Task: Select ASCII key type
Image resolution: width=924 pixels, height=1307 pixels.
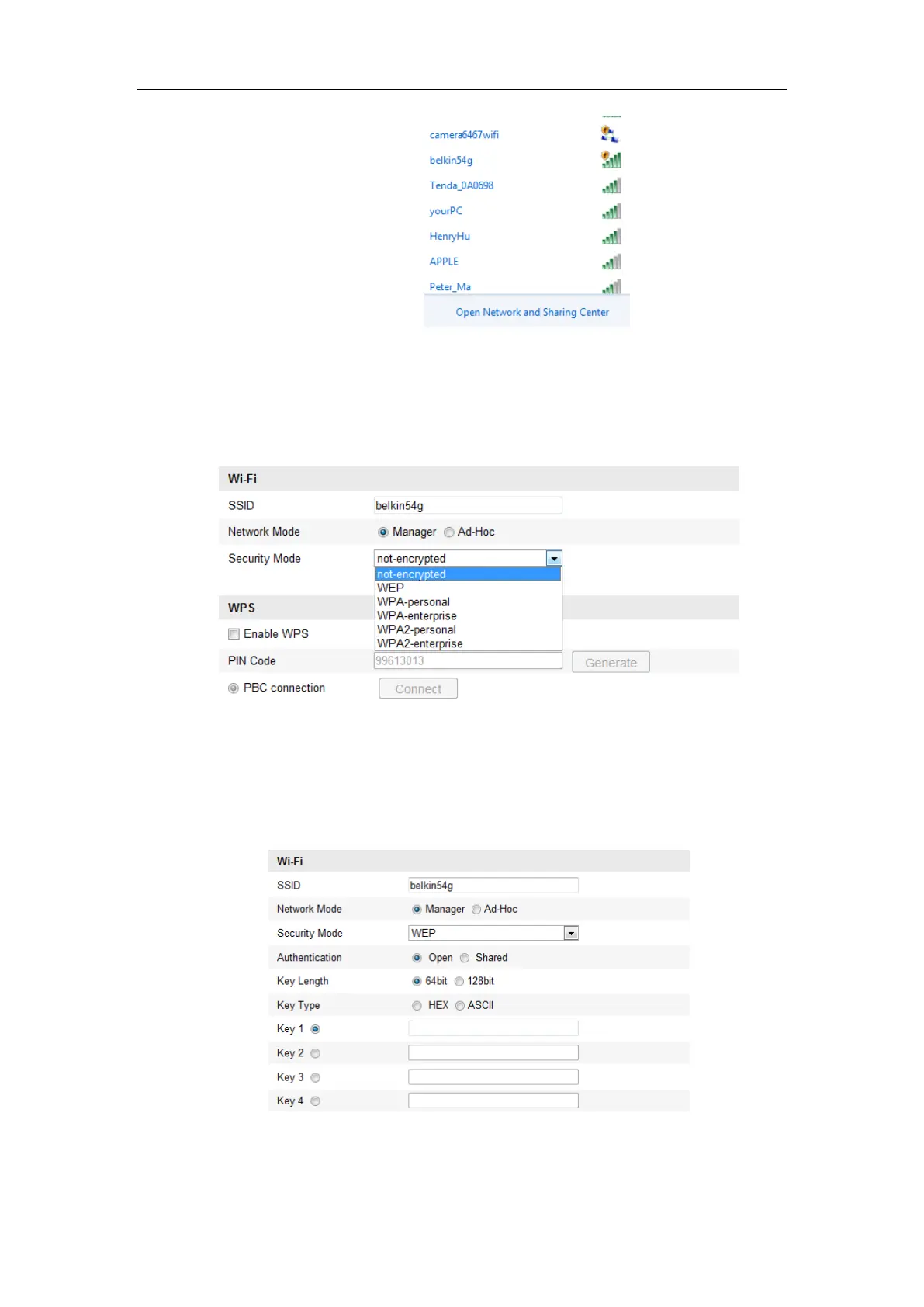Action: [460, 1006]
